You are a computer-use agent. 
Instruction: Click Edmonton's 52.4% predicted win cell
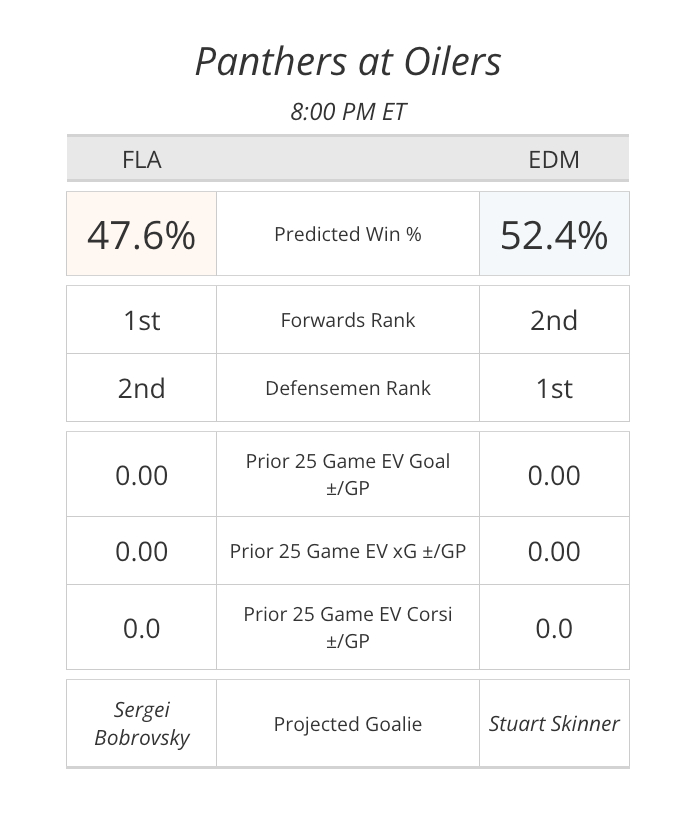[553, 235]
